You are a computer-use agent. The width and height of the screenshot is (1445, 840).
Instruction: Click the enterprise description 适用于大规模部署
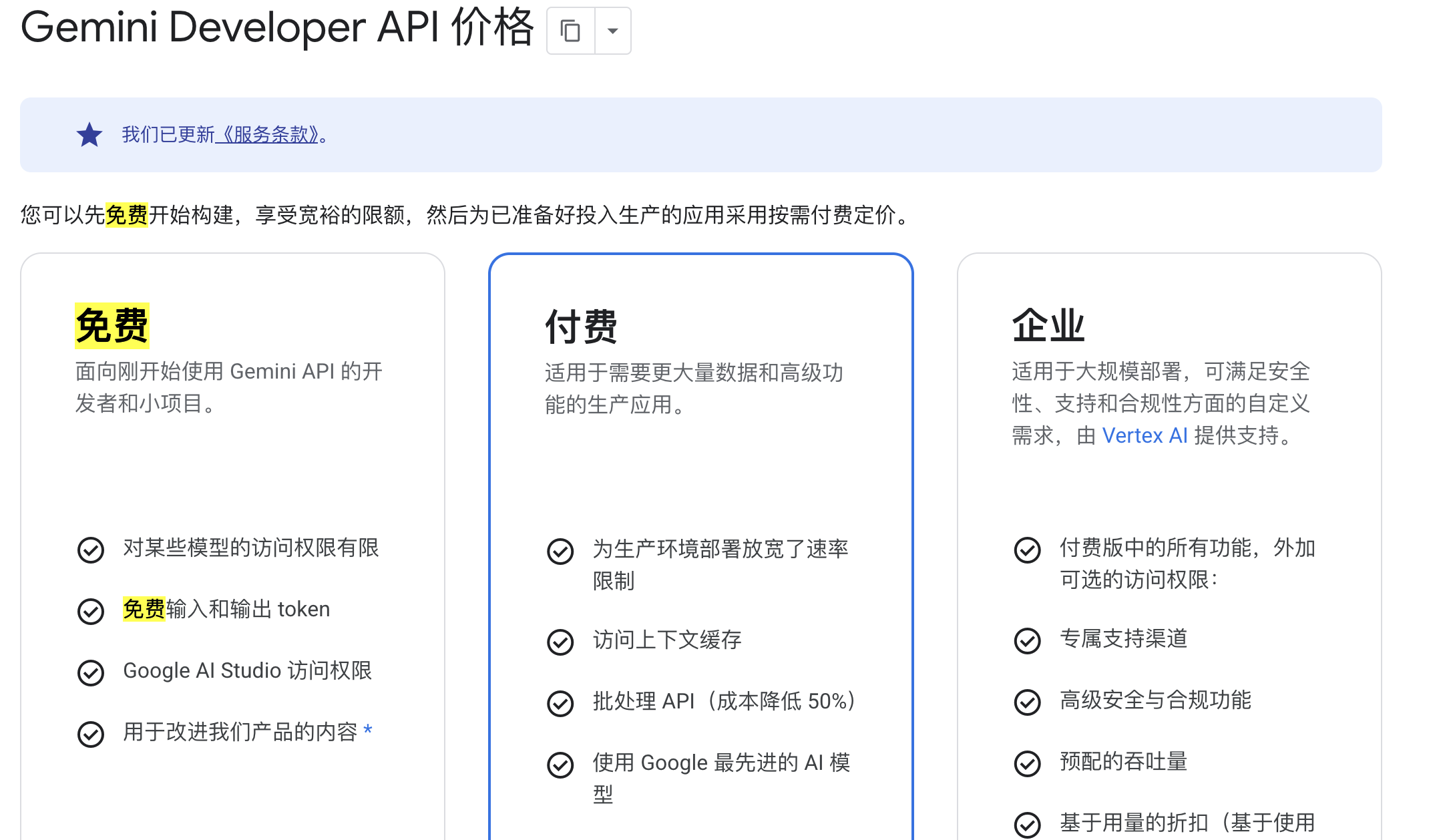click(x=1161, y=403)
